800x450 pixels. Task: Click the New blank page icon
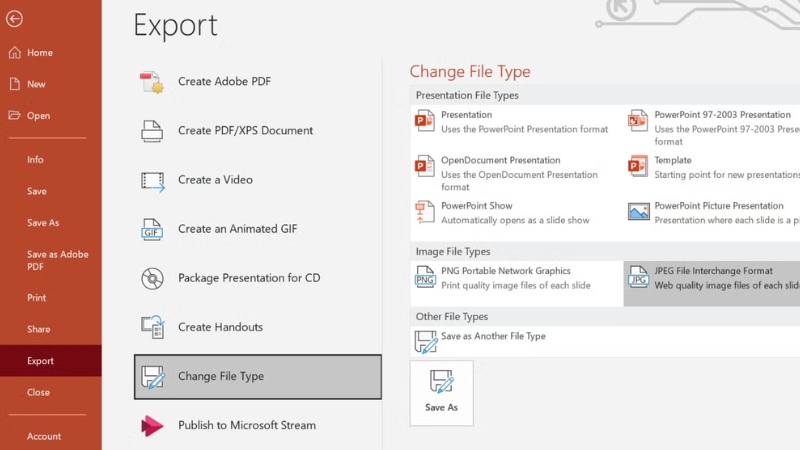click(x=14, y=84)
